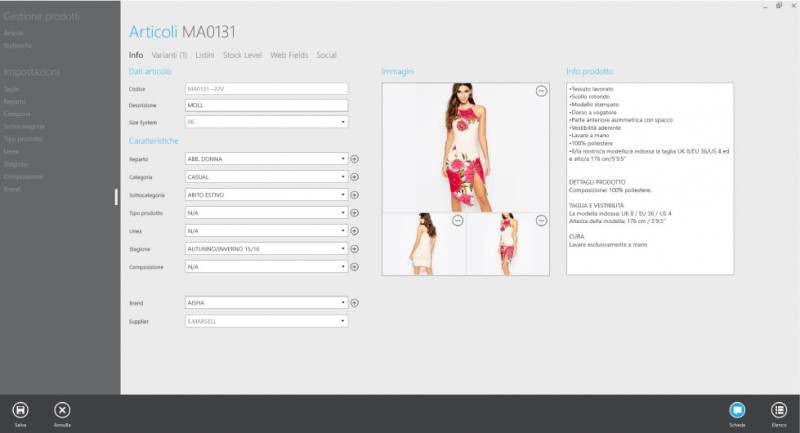Open the Tipo prodotto dropdown
This screenshot has width=800, height=433.
pos(343,213)
